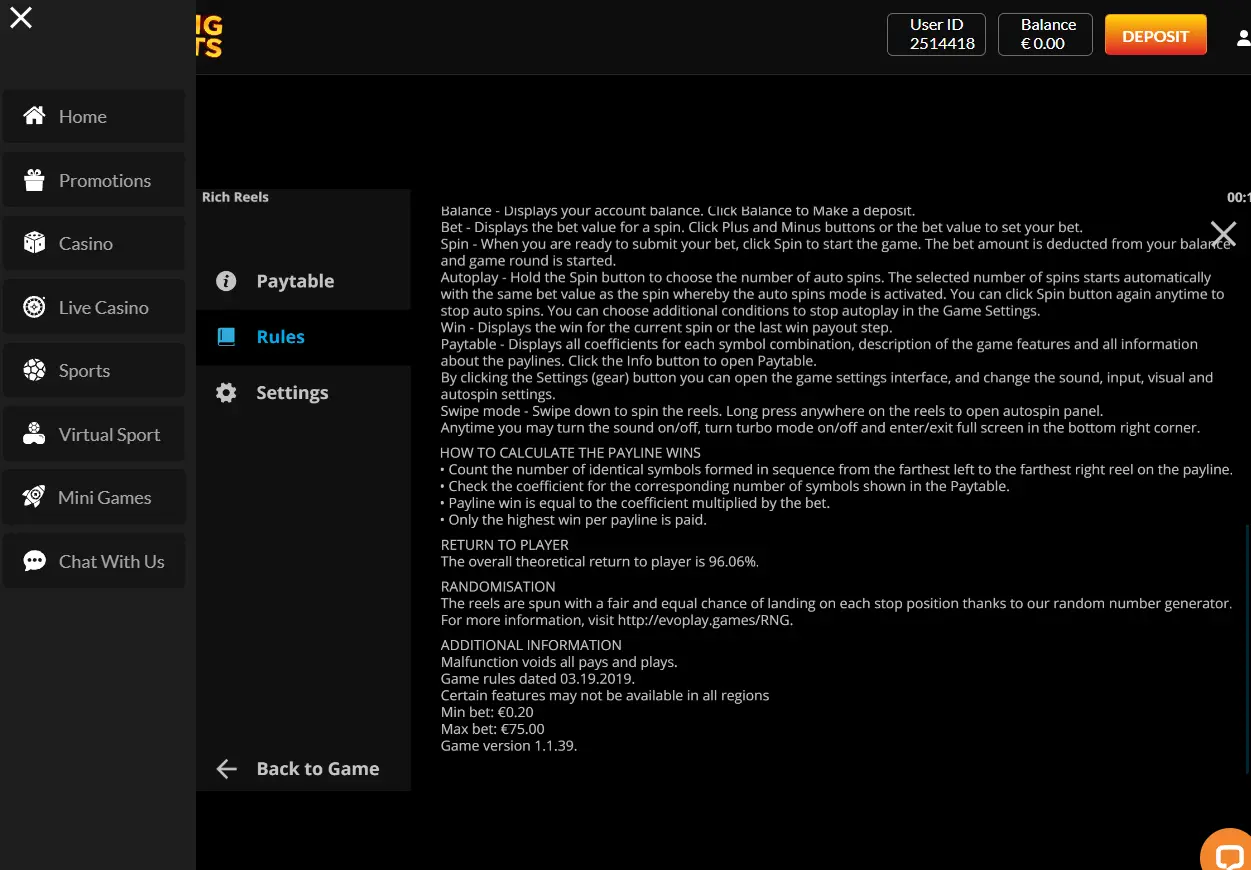Click the Back to Game arrow icon
The width and height of the screenshot is (1251, 870).
pos(227,768)
